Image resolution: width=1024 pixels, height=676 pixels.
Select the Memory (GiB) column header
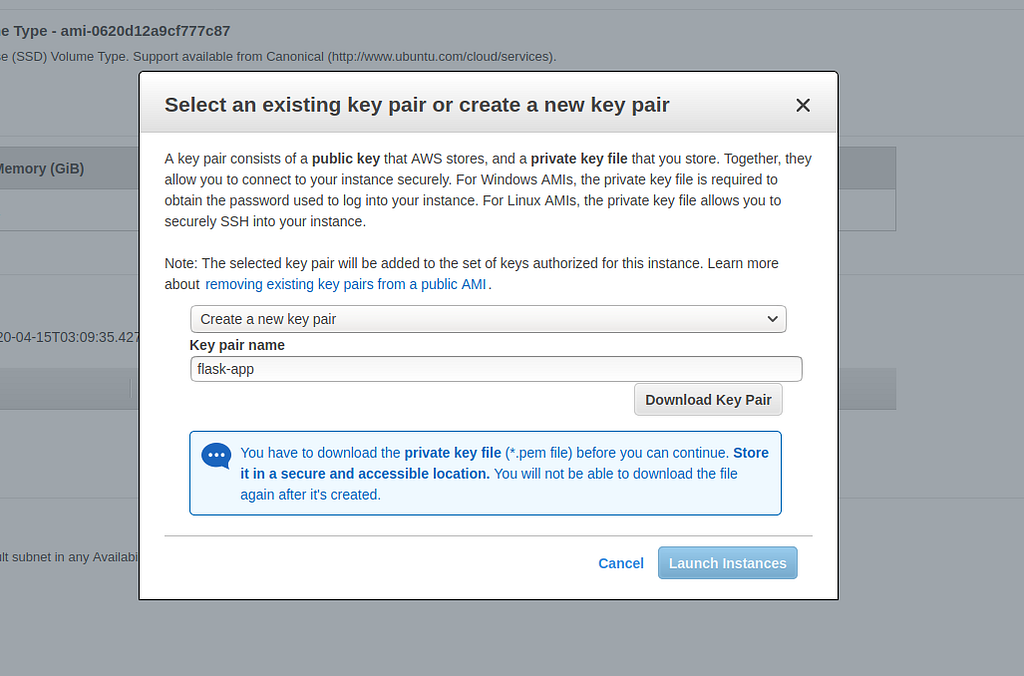[x=41, y=169]
